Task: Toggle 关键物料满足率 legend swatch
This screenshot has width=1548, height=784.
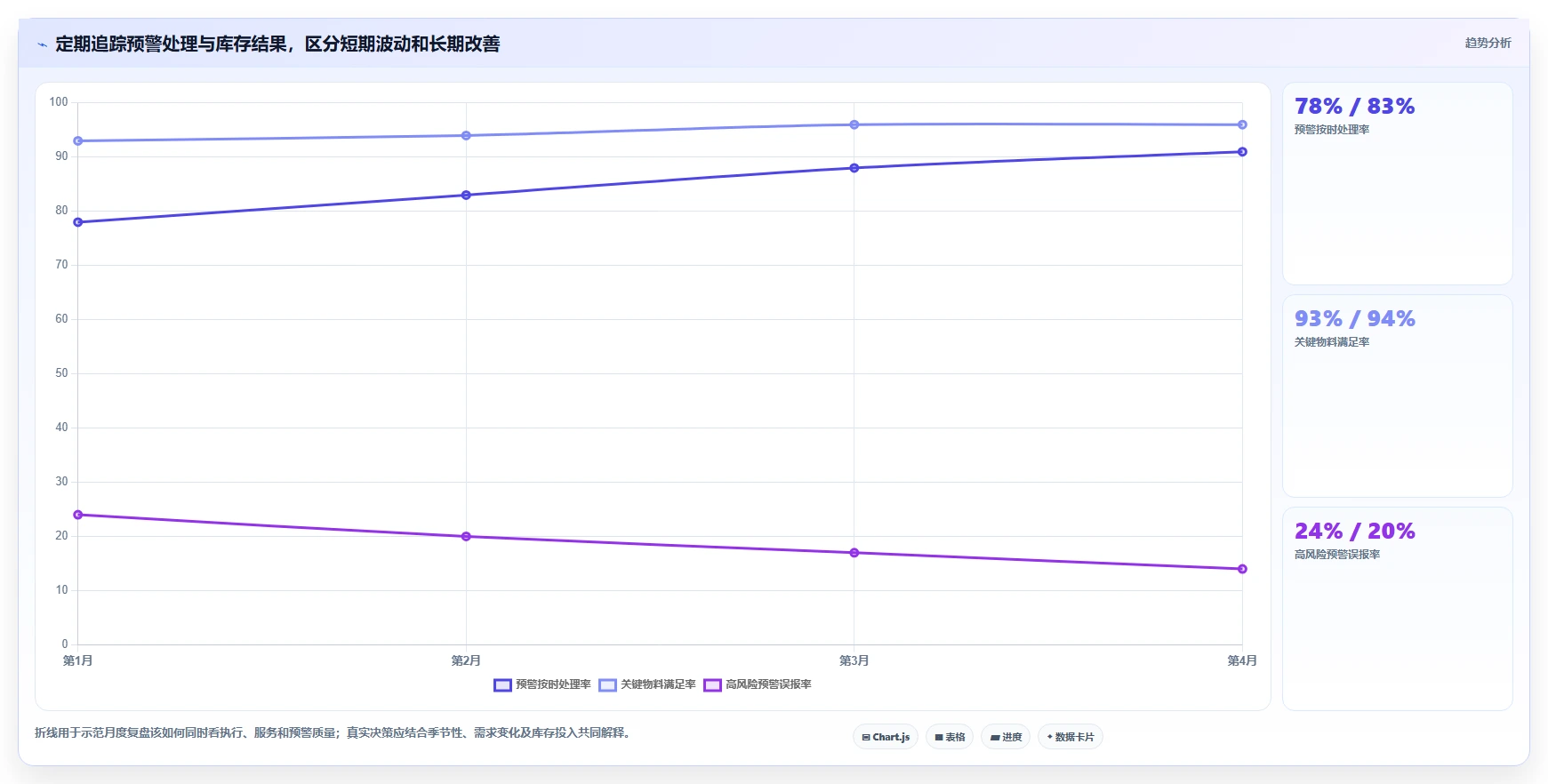Action: coord(607,684)
